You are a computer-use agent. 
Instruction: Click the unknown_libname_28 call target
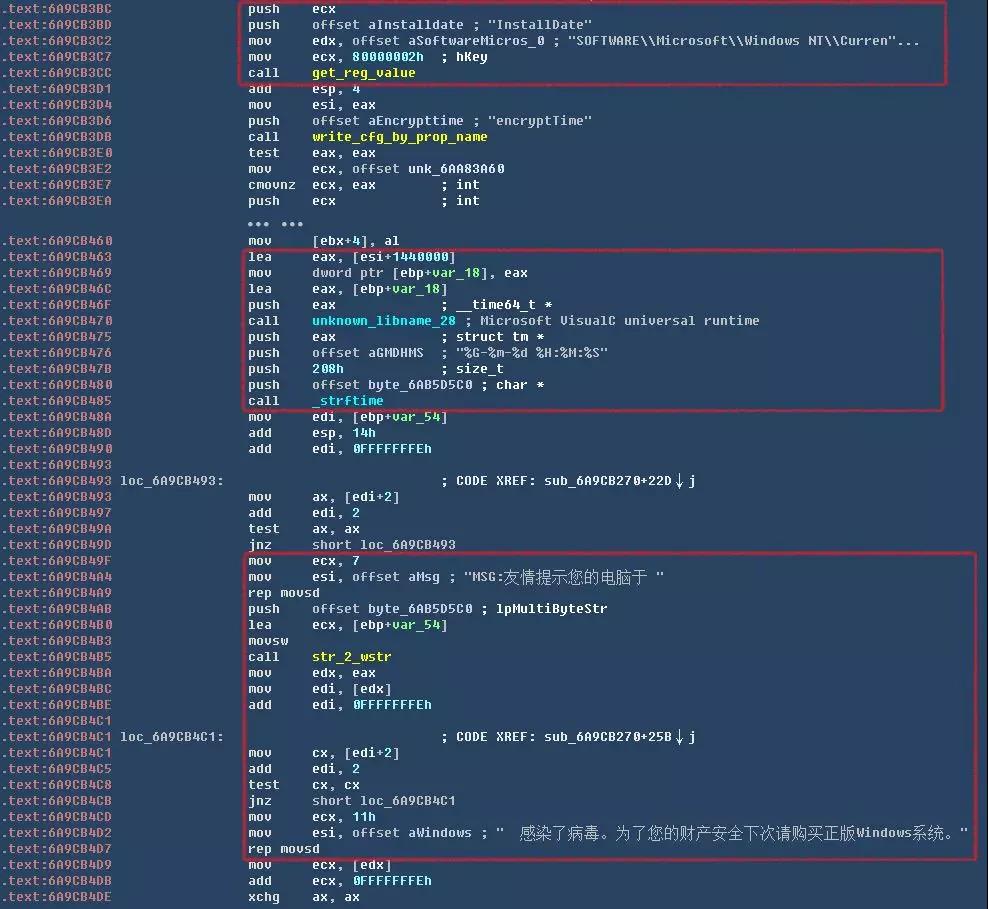pos(384,321)
